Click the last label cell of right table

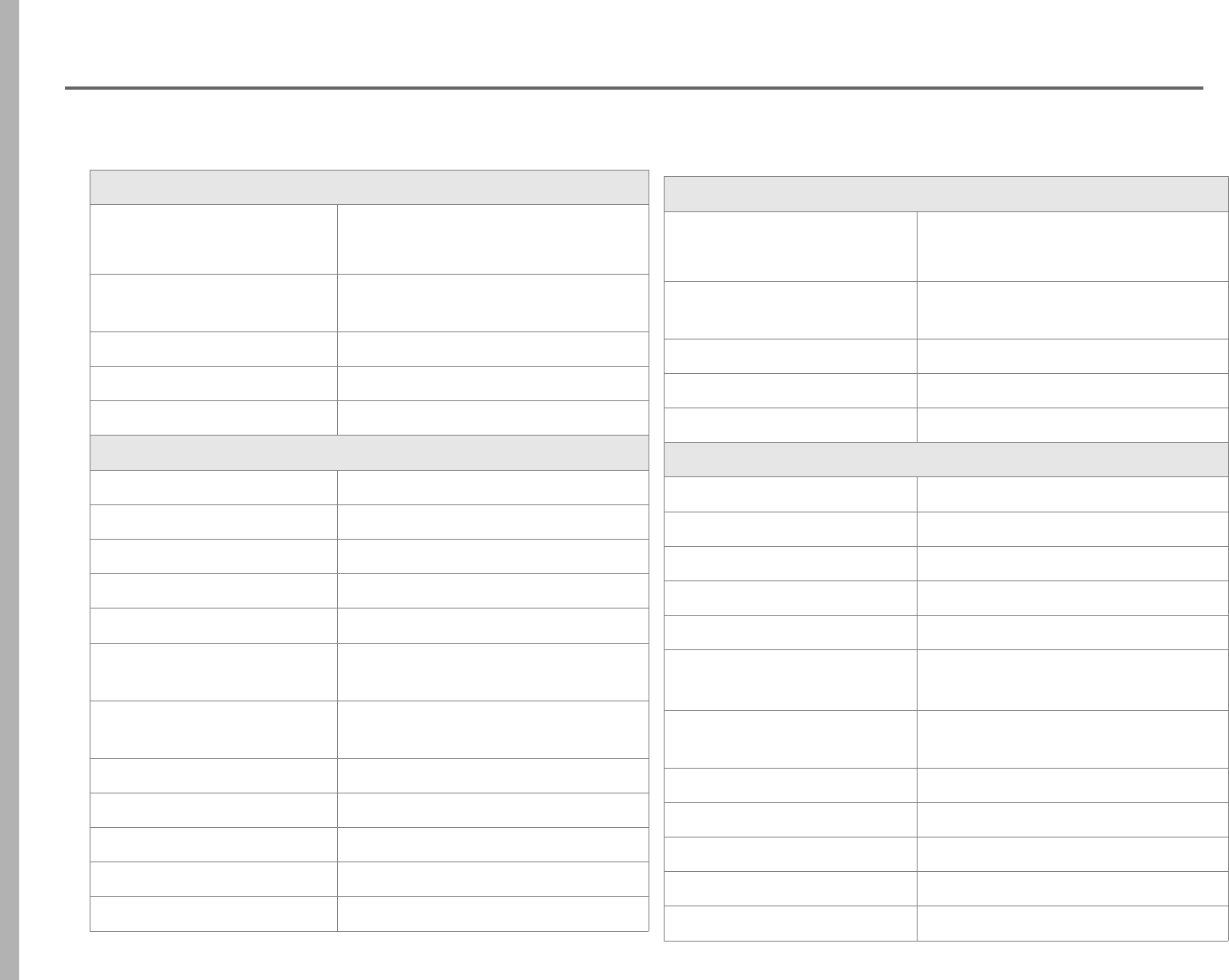[791, 923]
